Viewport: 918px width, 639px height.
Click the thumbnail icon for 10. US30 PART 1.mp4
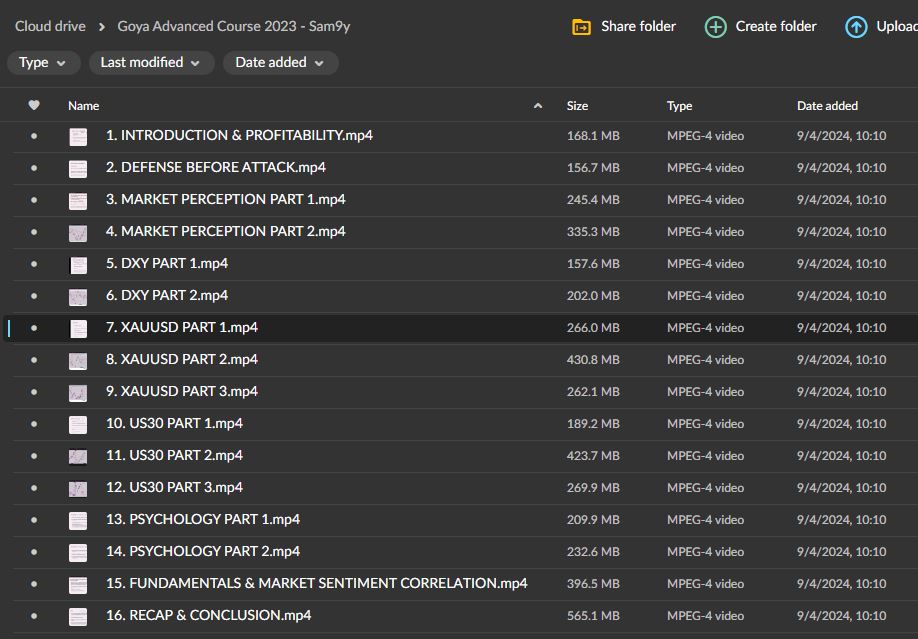pos(77,424)
